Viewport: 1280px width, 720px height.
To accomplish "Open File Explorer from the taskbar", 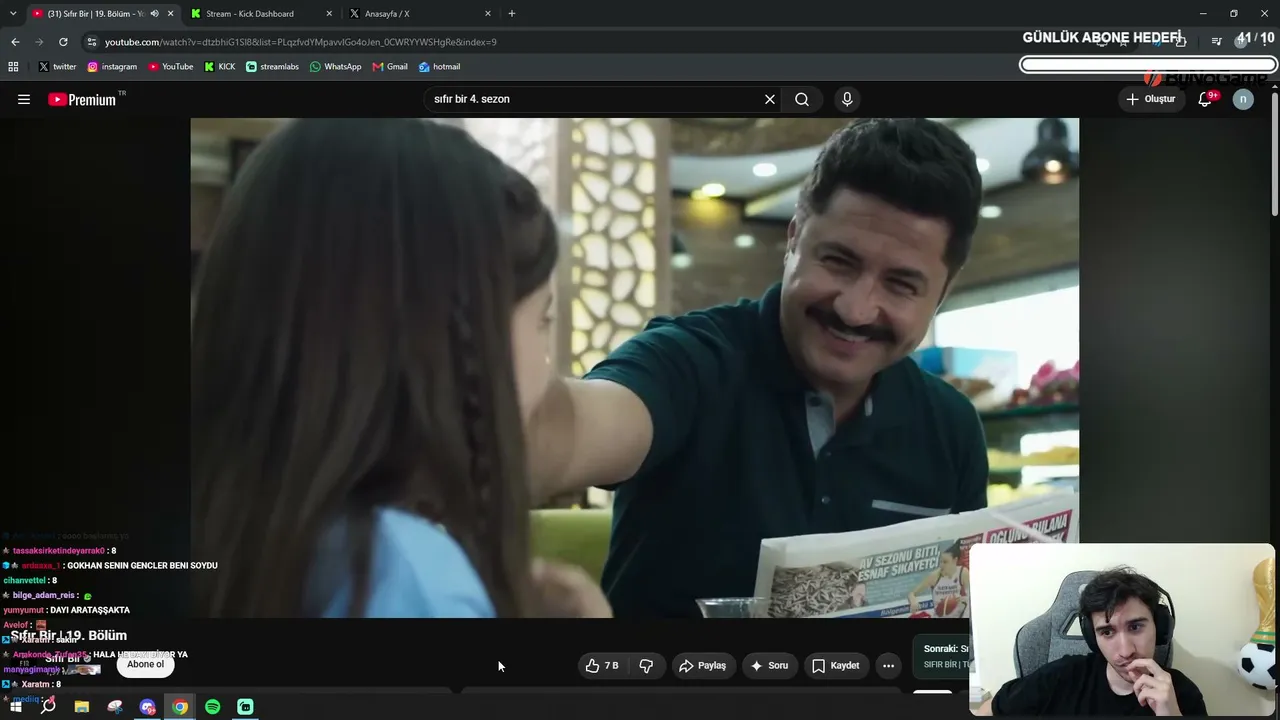I will pyautogui.click(x=82, y=707).
